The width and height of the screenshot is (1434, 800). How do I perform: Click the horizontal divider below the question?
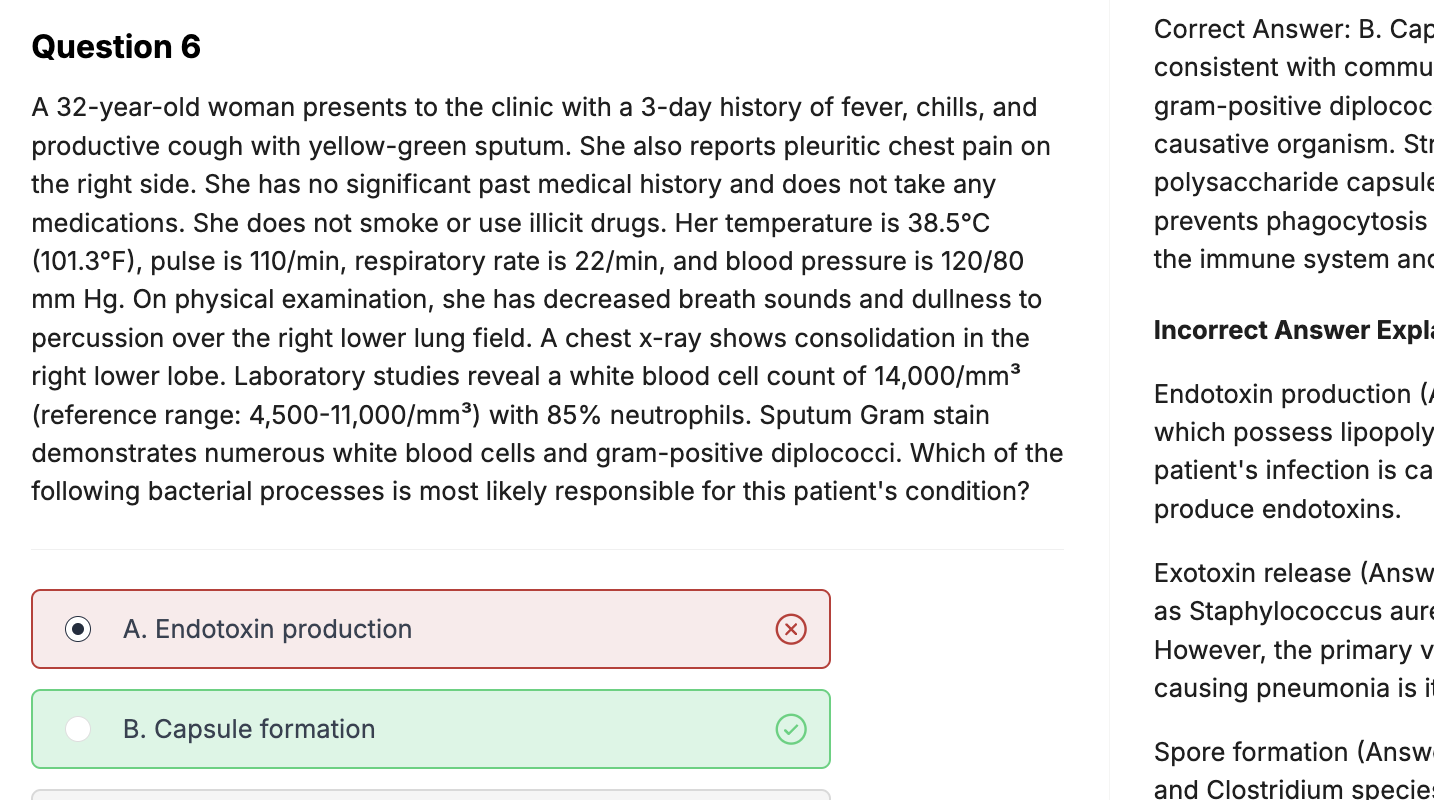(x=547, y=549)
